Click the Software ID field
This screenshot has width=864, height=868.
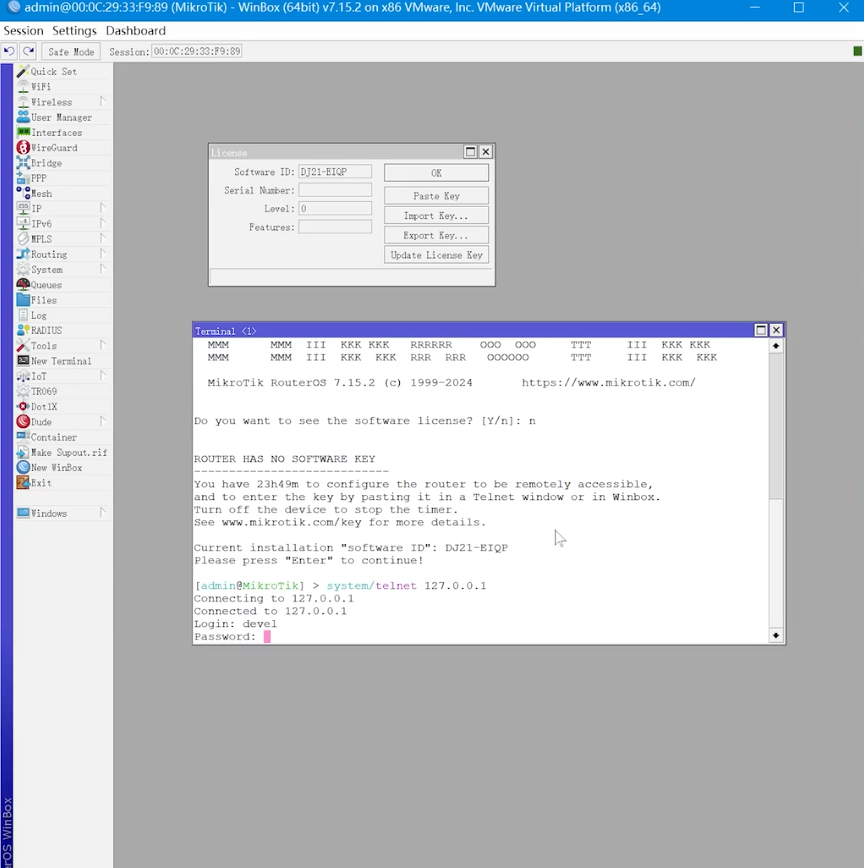click(x=335, y=172)
